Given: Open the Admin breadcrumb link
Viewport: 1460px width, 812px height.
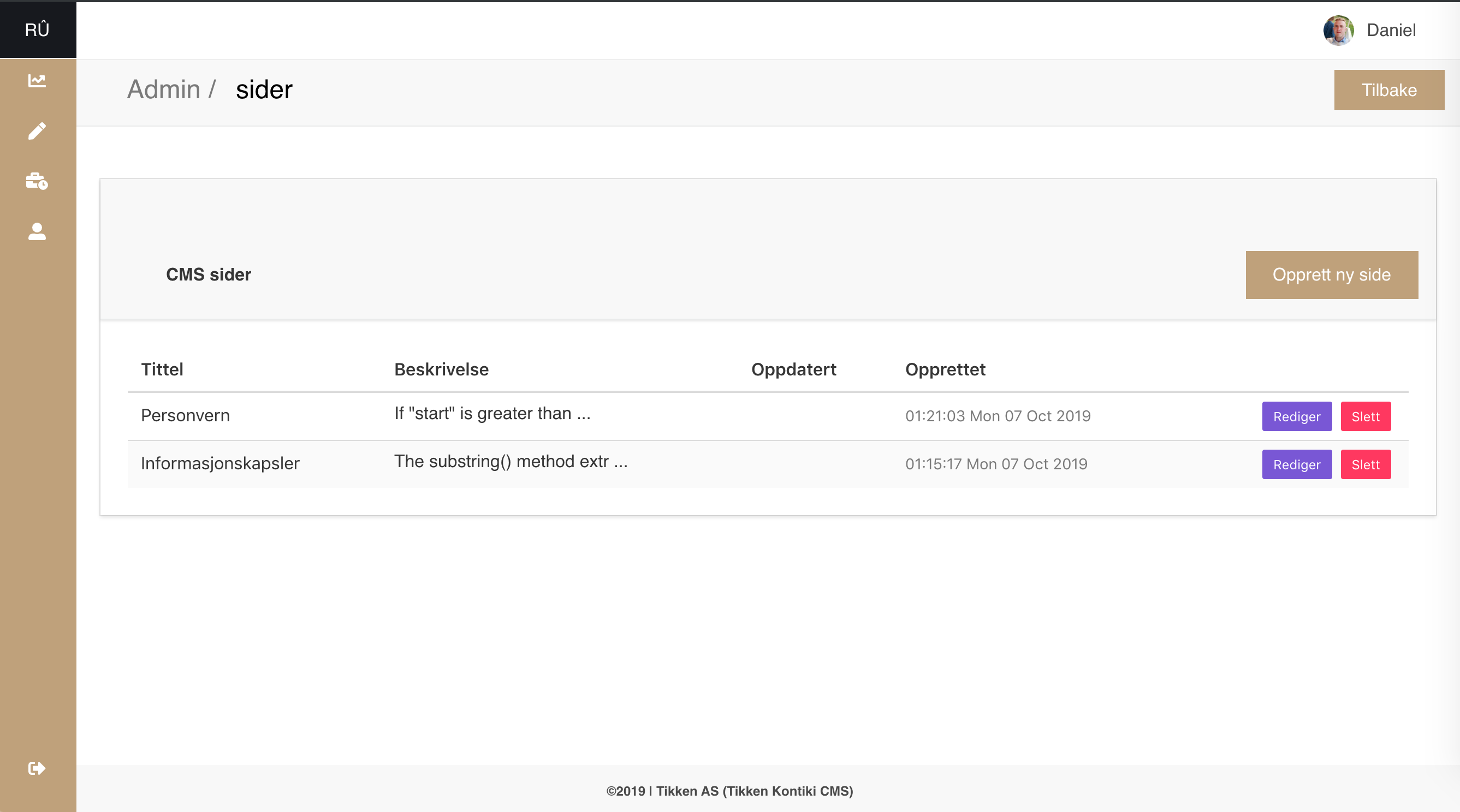Looking at the screenshot, I should click(x=165, y=89).
